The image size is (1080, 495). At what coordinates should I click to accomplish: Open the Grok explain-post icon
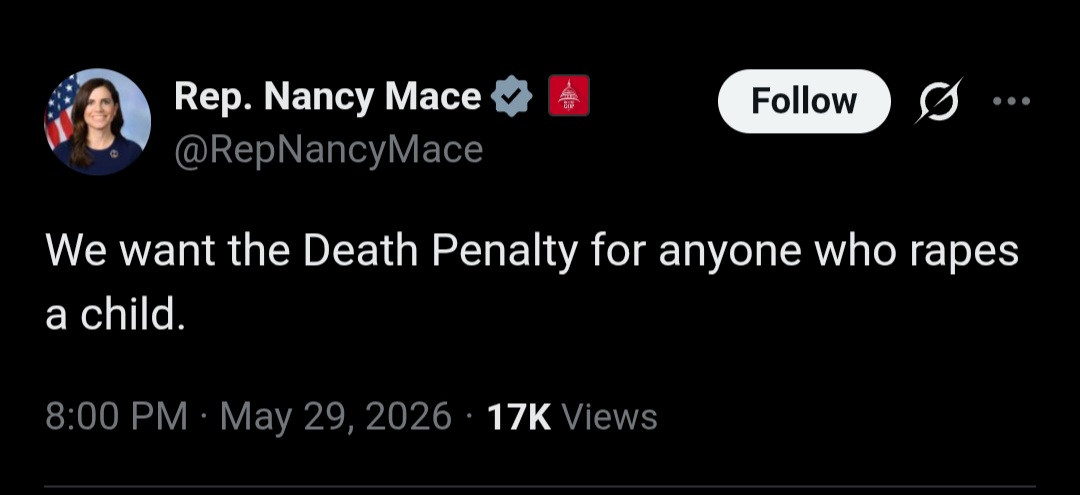tap(939, 101)
